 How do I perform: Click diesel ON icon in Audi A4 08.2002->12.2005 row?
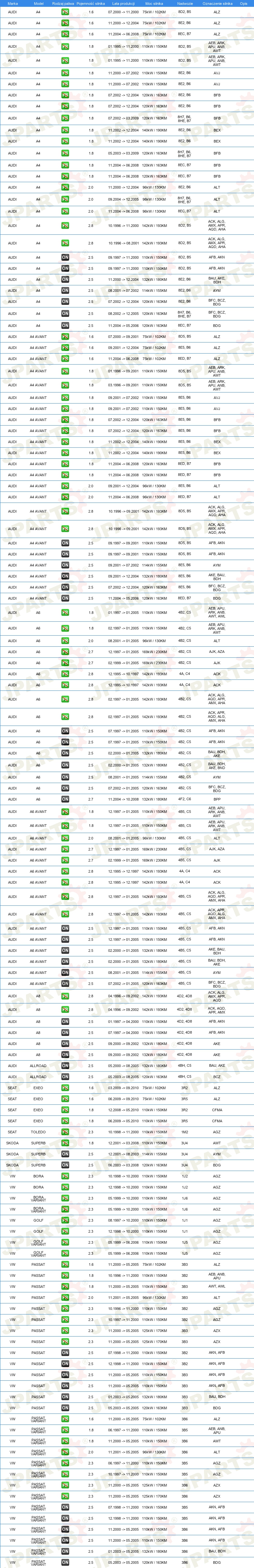65,314
